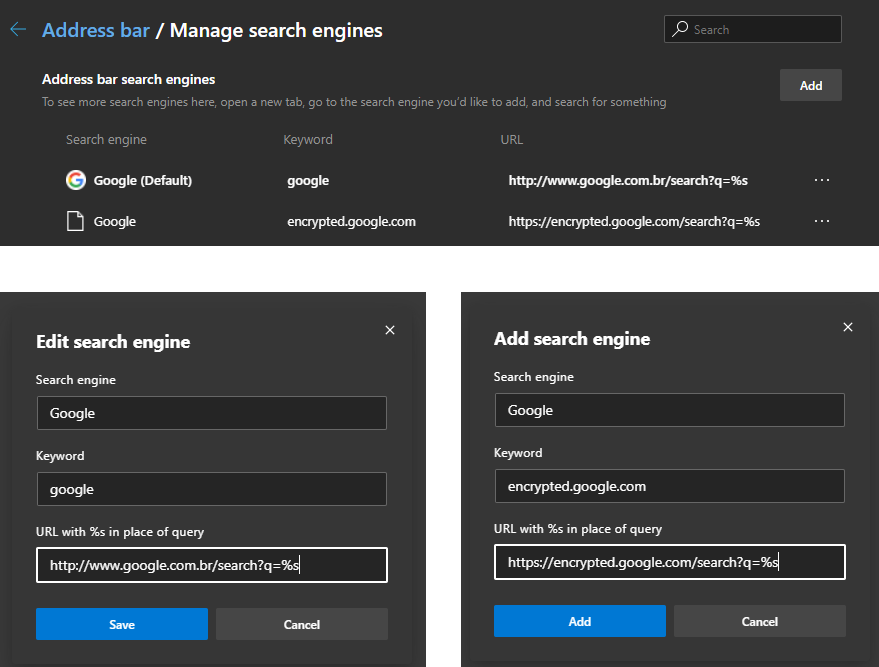Cancel the Edit search engine dialog

click(x=302, y=624)
